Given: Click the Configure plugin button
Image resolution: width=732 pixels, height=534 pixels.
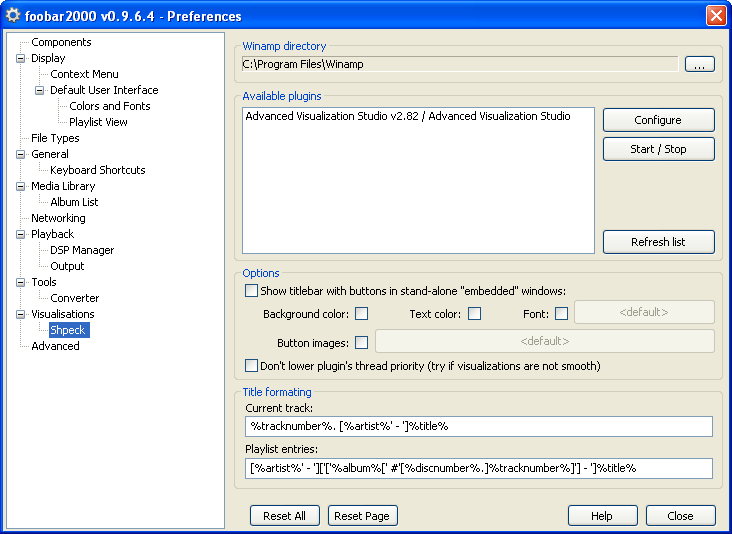Looking at the screenshot, I should (658, 120).
